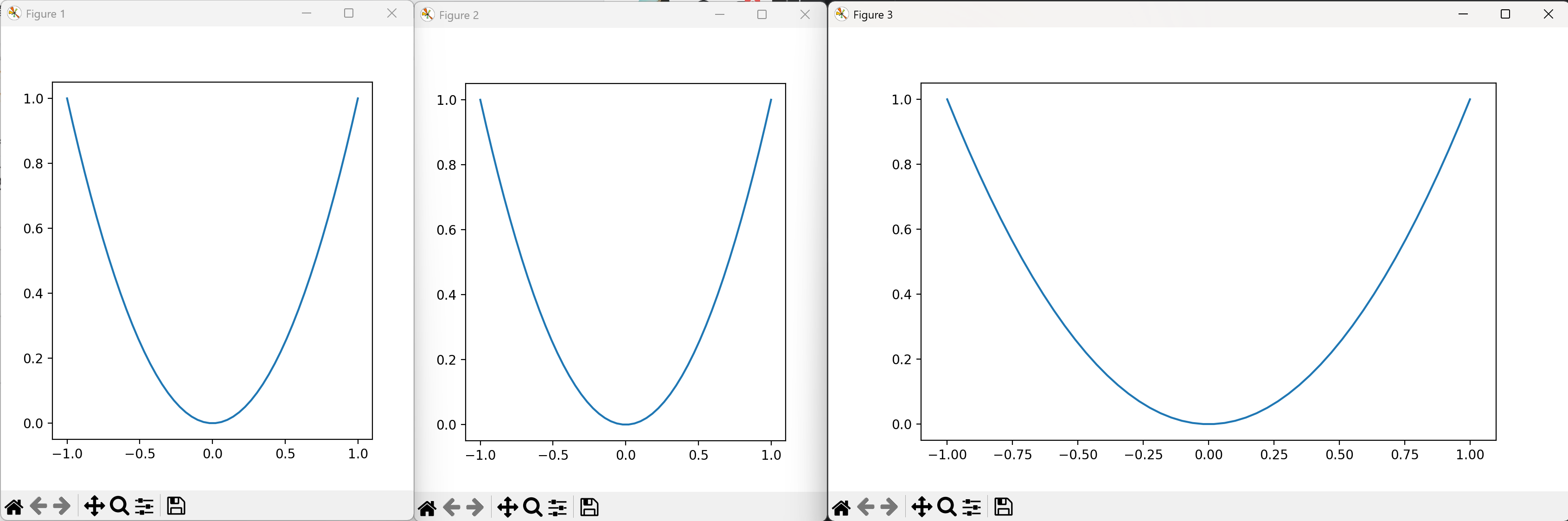Open Configure subplots in Figure 1
The height and width of the screenshot is (521, 1568).
(x=144, y=506)
